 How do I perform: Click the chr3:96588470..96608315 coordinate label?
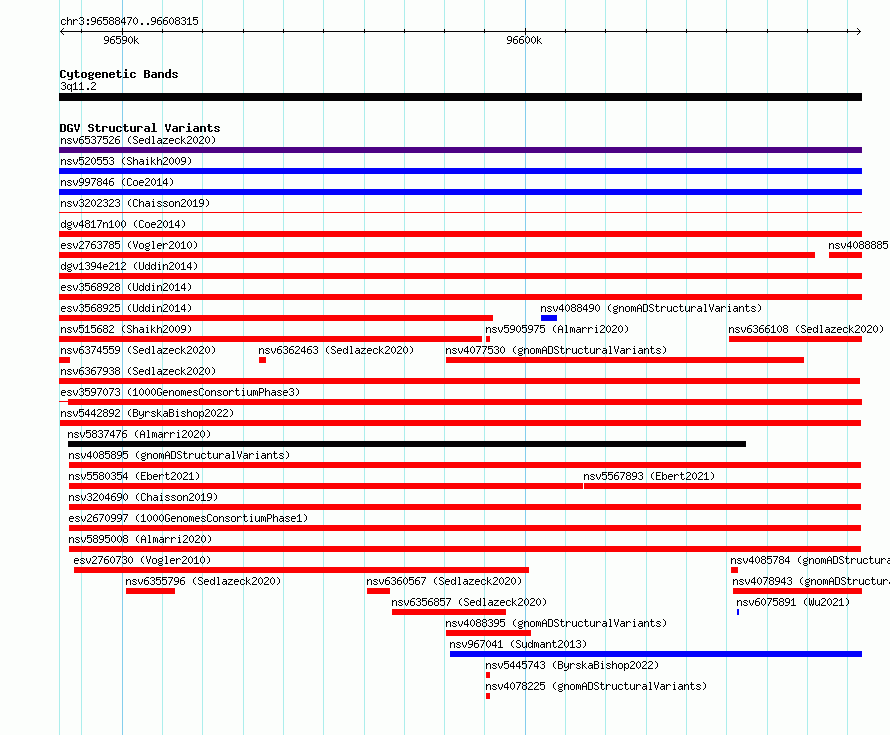point(129,22)
